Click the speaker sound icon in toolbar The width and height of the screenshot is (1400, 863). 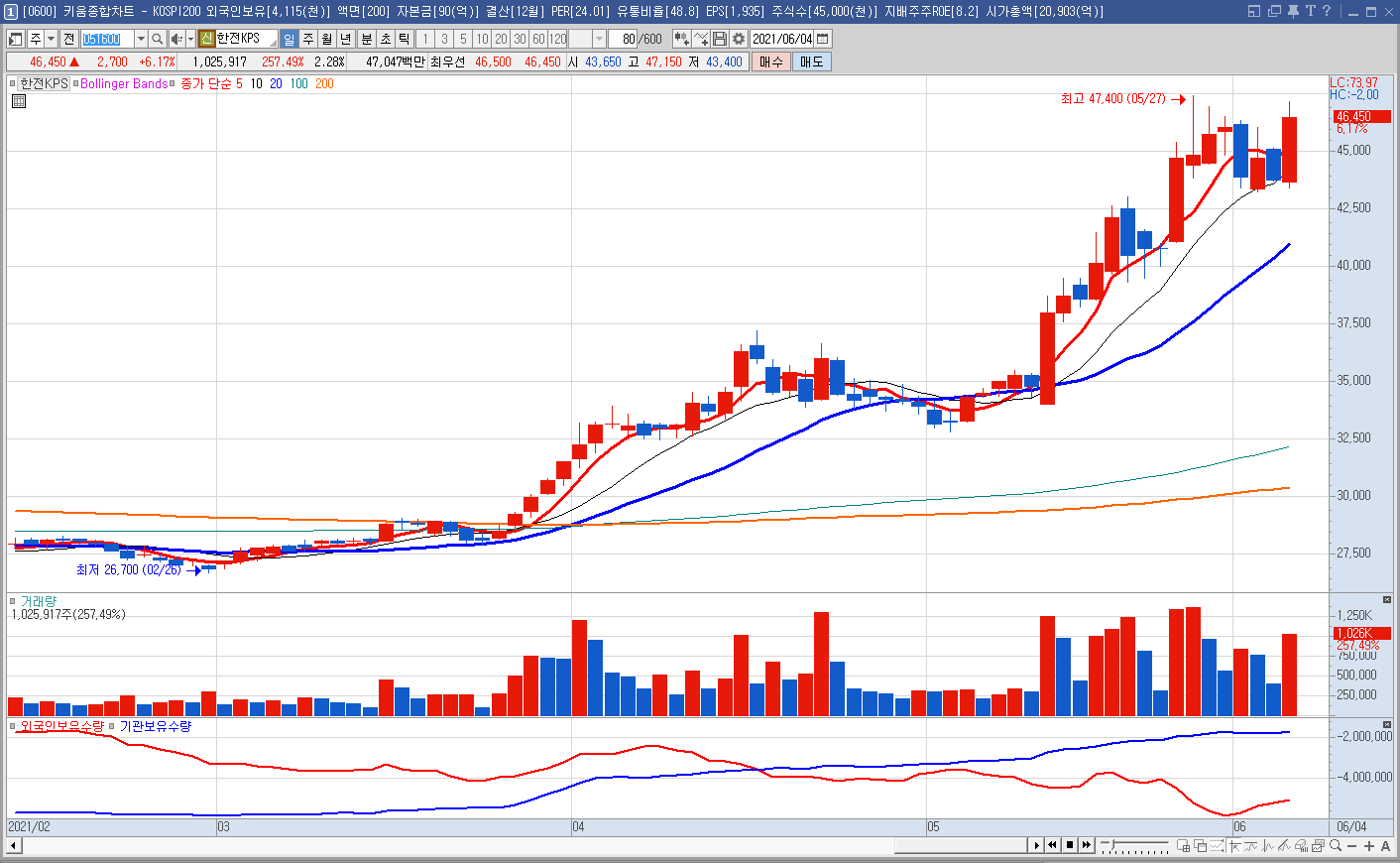click(x=176, y=39)
